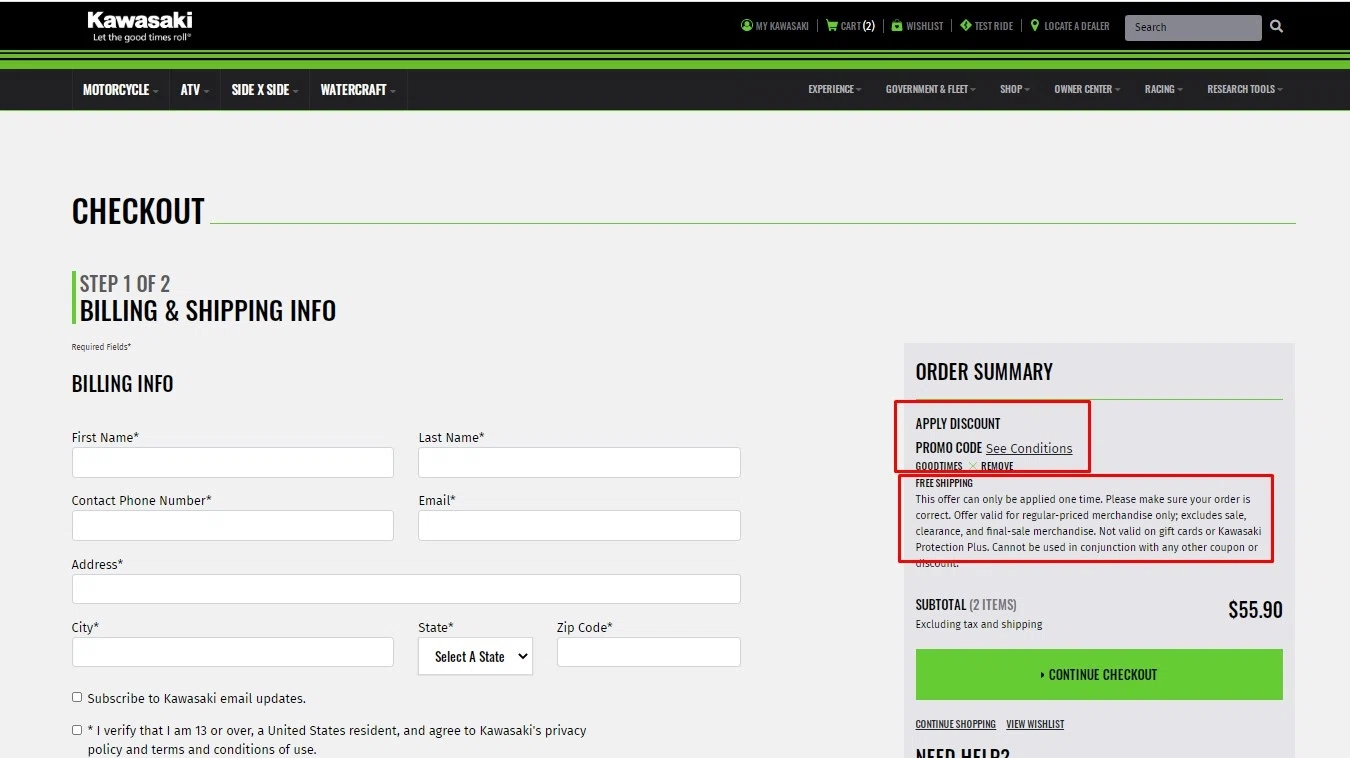Viewport: 1350px width, 758px height.
Task: Click the My Kawasaki user icon
Action: 746,26
